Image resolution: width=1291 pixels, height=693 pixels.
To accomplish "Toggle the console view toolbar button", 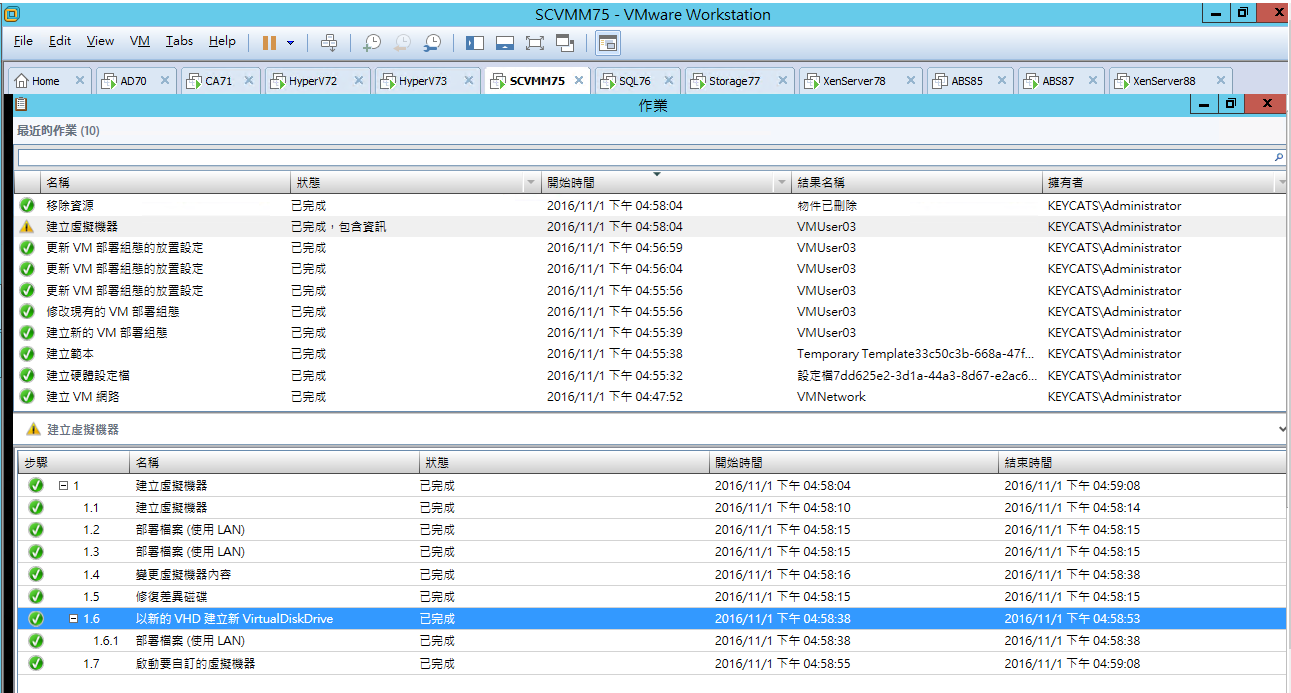I will (608, 42).
